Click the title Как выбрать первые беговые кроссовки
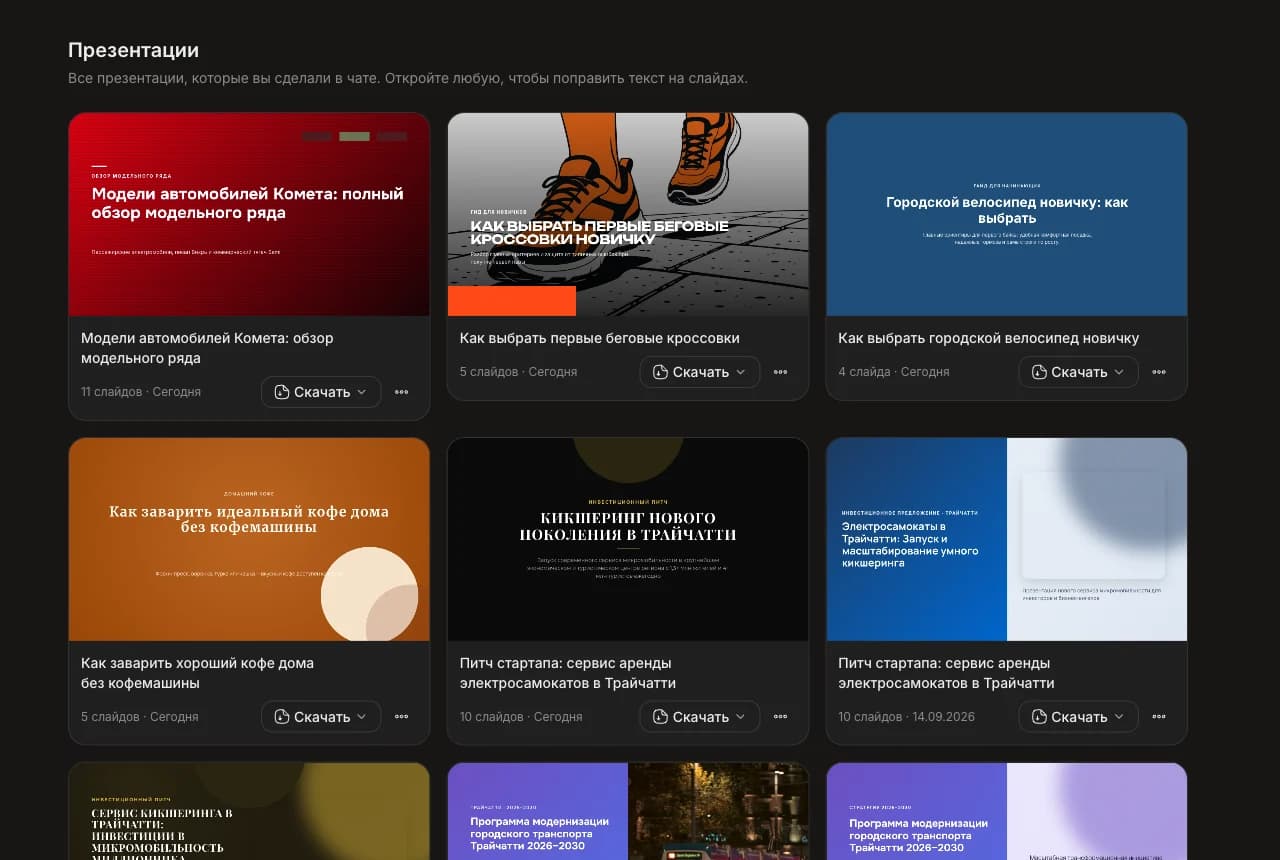 click(x=600, y=338)
